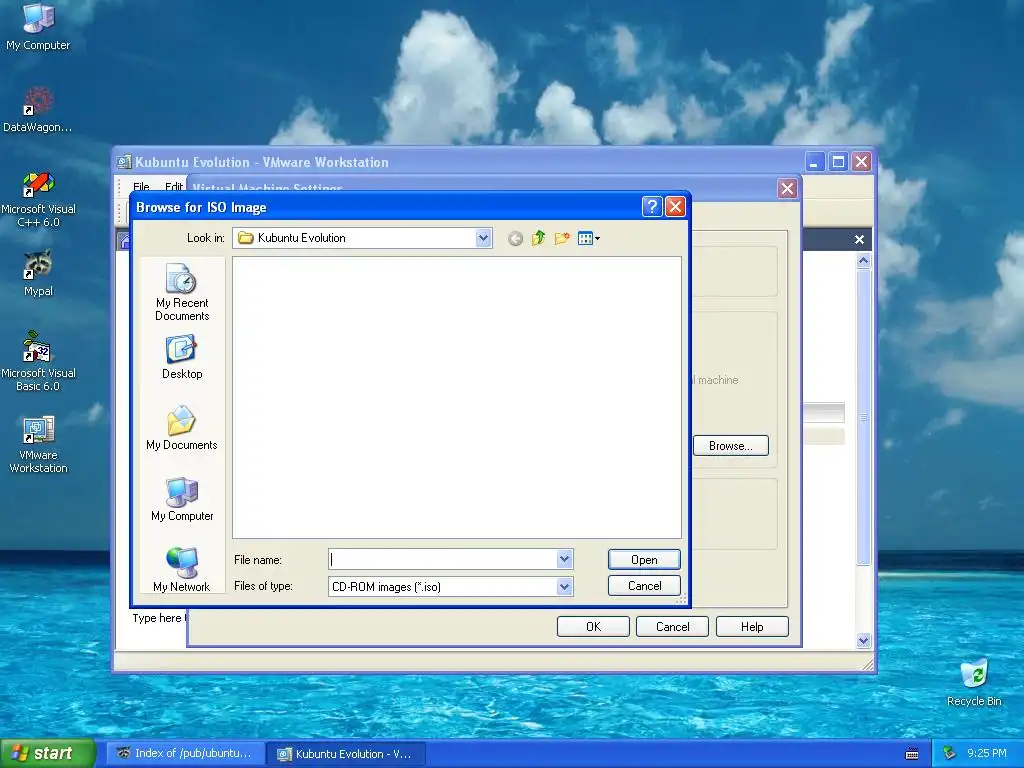Expand the File name dropdown arrow

[x=565, y=559]
